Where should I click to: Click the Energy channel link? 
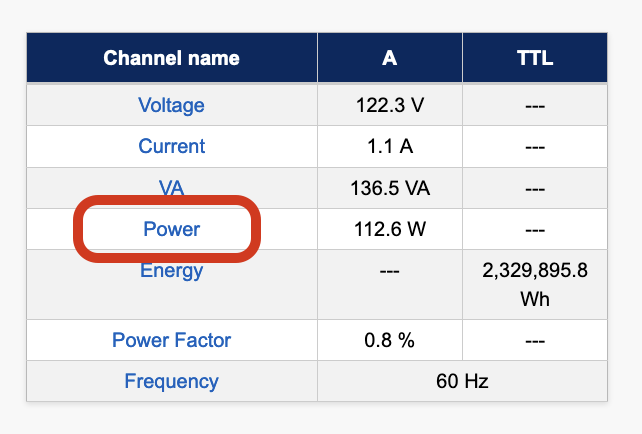click(x=172, y=270)
